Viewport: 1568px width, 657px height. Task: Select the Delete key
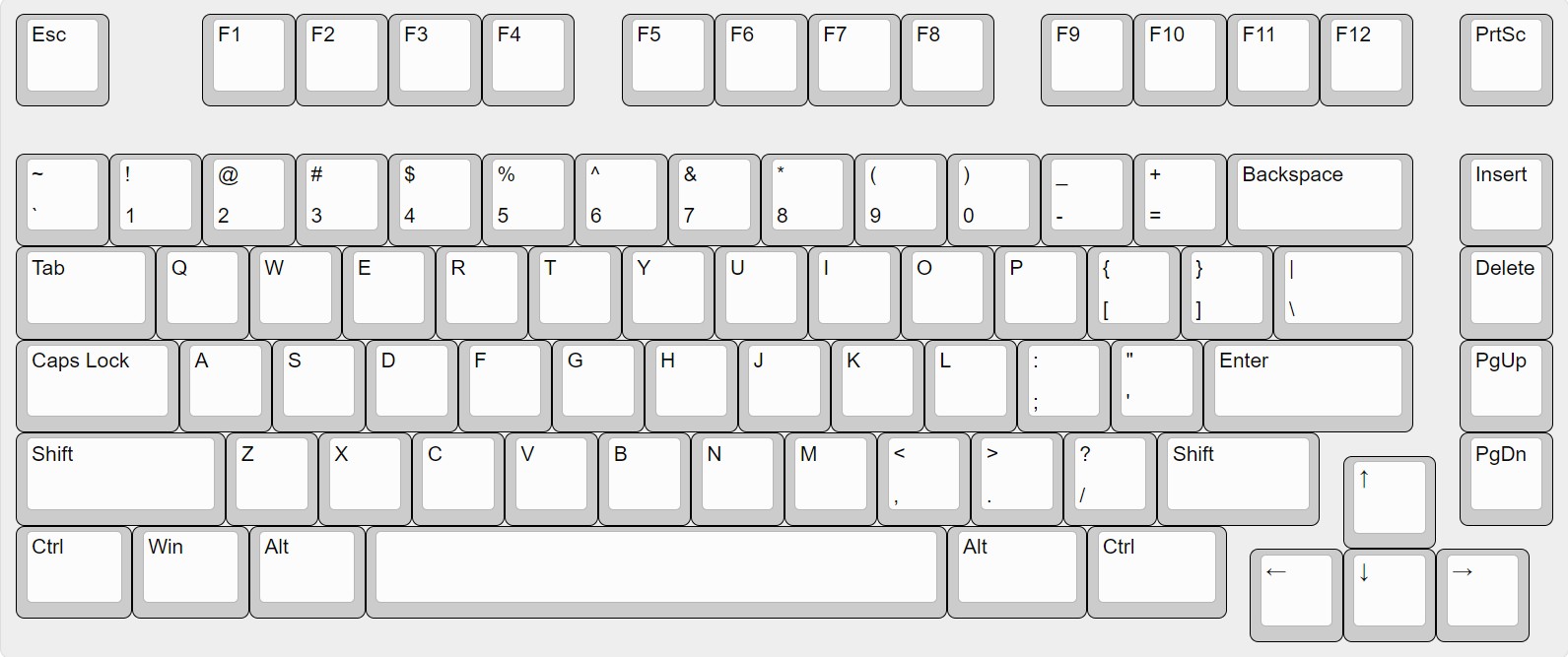[x=1506, y=293]
